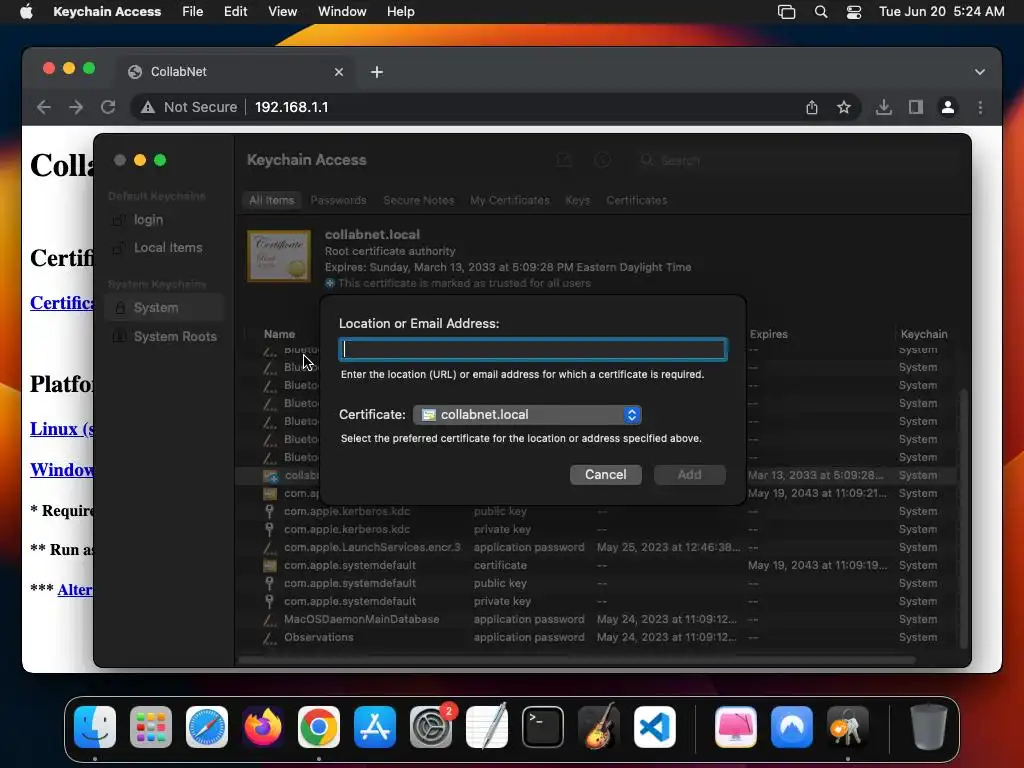Open Visual Studio Code from the Dock

(x=654, y=727)
